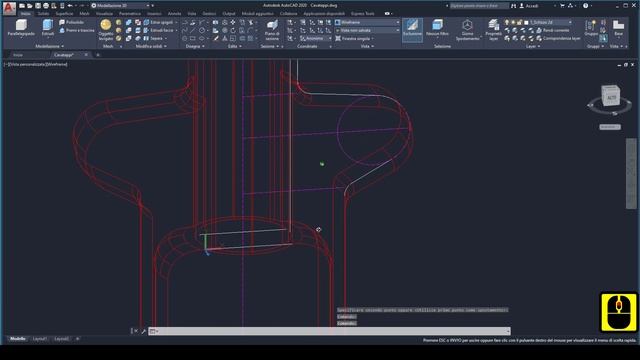
Task: Click the Estrudi facce button
Action: point(158,30)
